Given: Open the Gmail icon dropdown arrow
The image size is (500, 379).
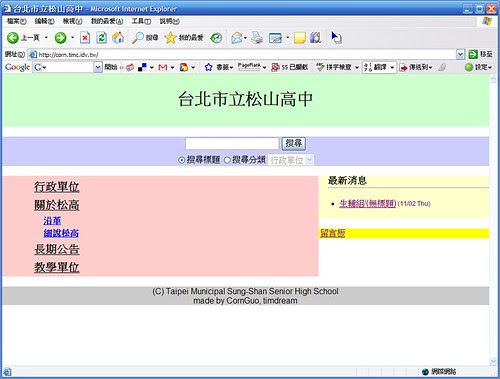Looking at the screenshot, I should pyautogui.click(x=172, y=68).
